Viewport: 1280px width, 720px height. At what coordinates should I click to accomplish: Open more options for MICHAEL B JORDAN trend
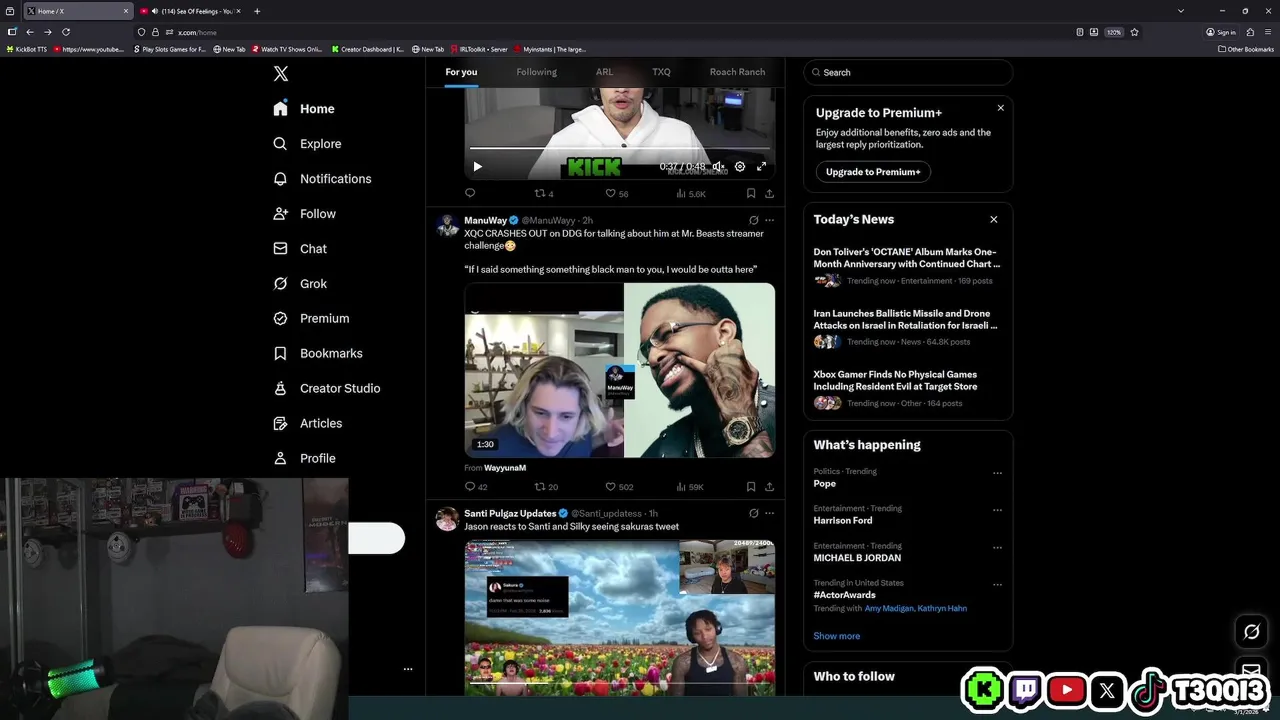[997, 547]
